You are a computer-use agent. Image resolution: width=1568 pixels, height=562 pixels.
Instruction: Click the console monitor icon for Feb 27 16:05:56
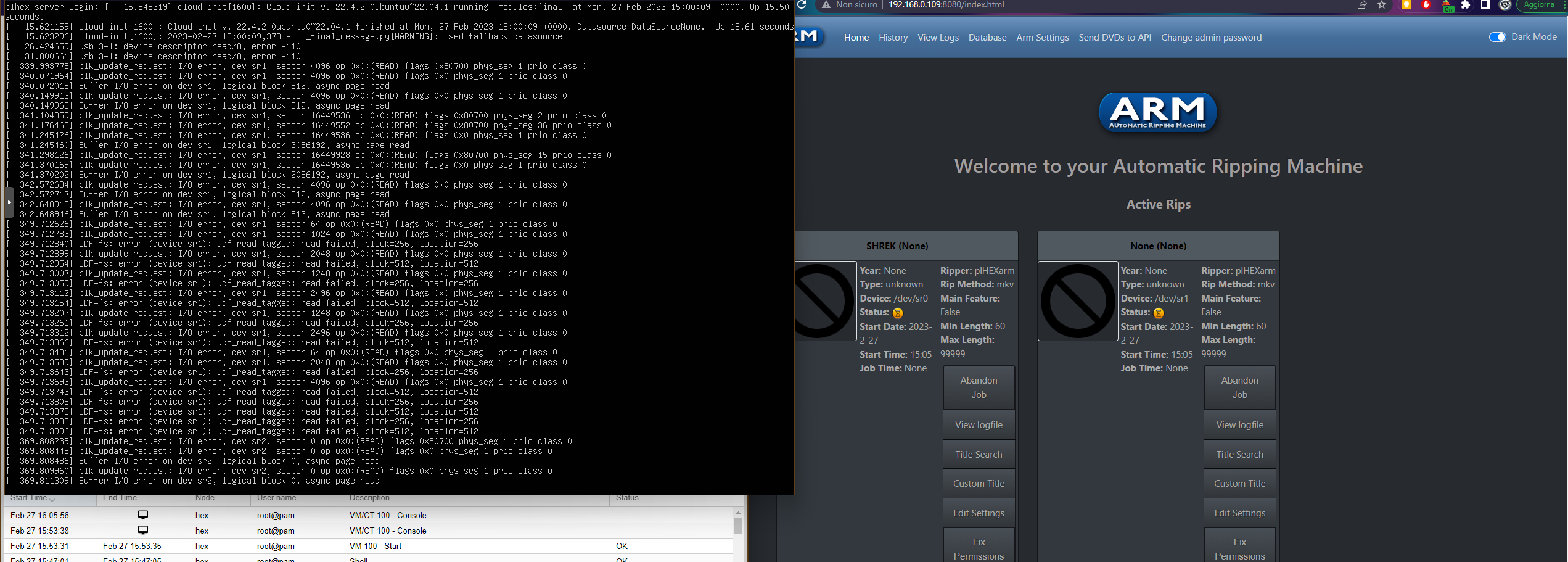(144, 514)
